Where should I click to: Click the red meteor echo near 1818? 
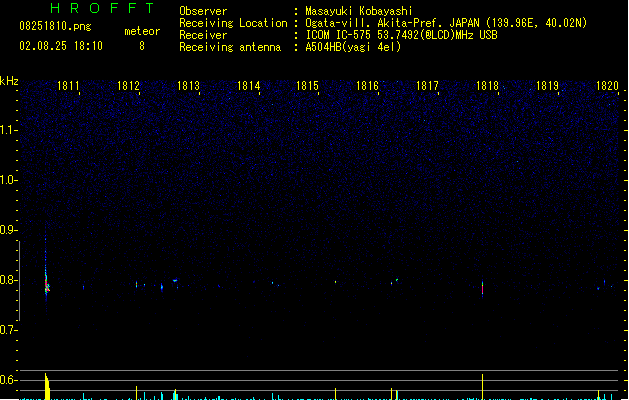pos(483,288)
